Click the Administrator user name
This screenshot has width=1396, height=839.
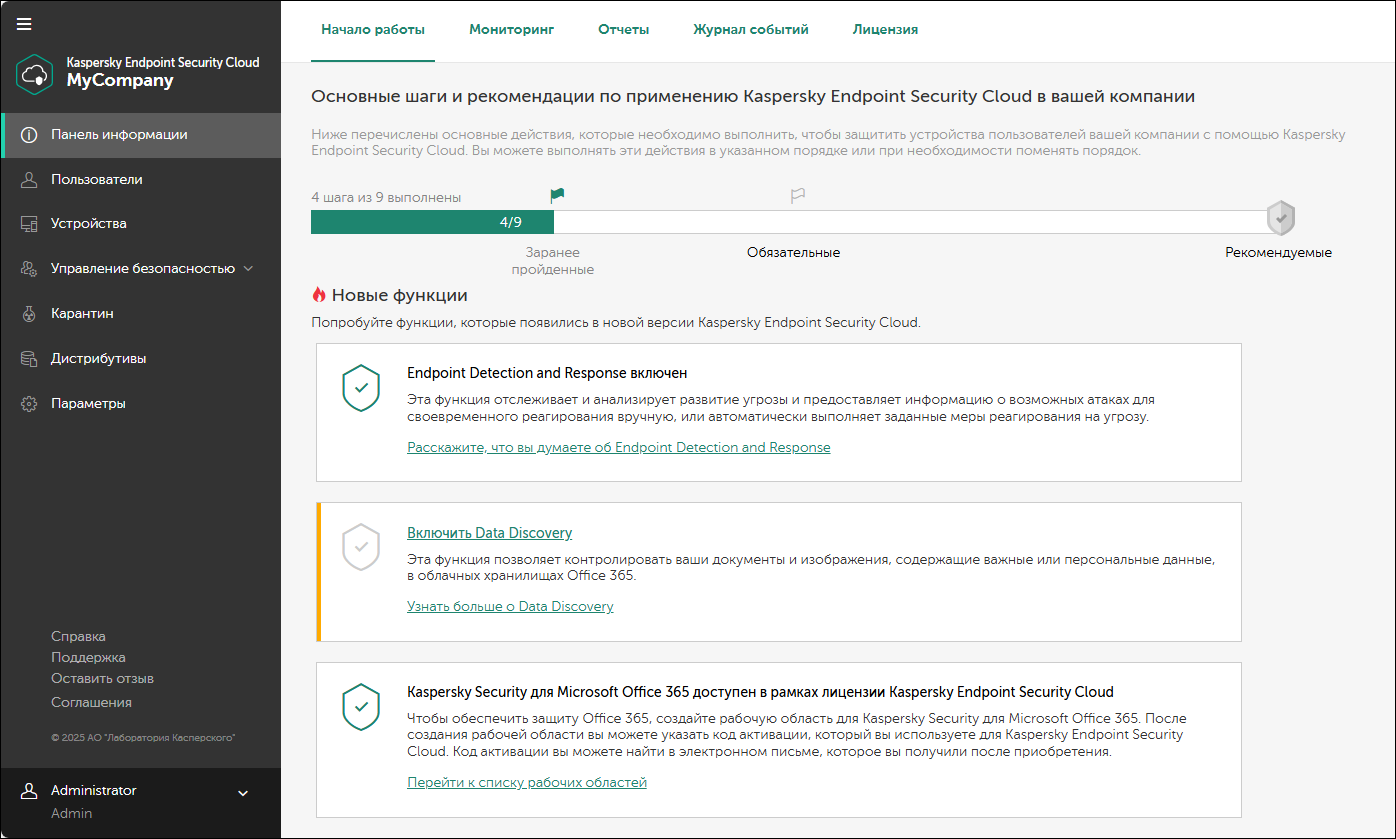pos(94,791)
